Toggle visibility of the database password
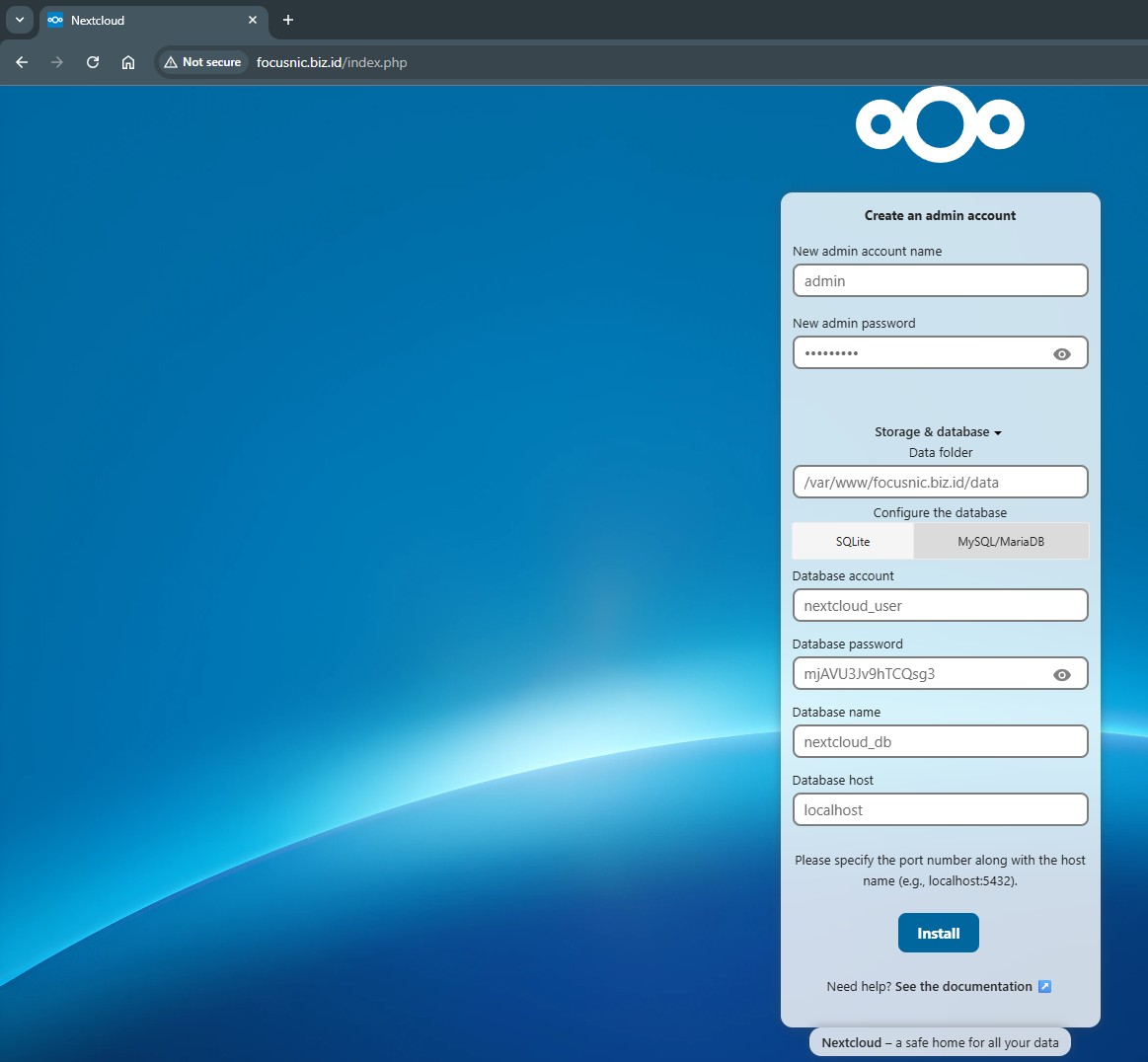The image size is (1148, 1062). (x=1062, y=674)
